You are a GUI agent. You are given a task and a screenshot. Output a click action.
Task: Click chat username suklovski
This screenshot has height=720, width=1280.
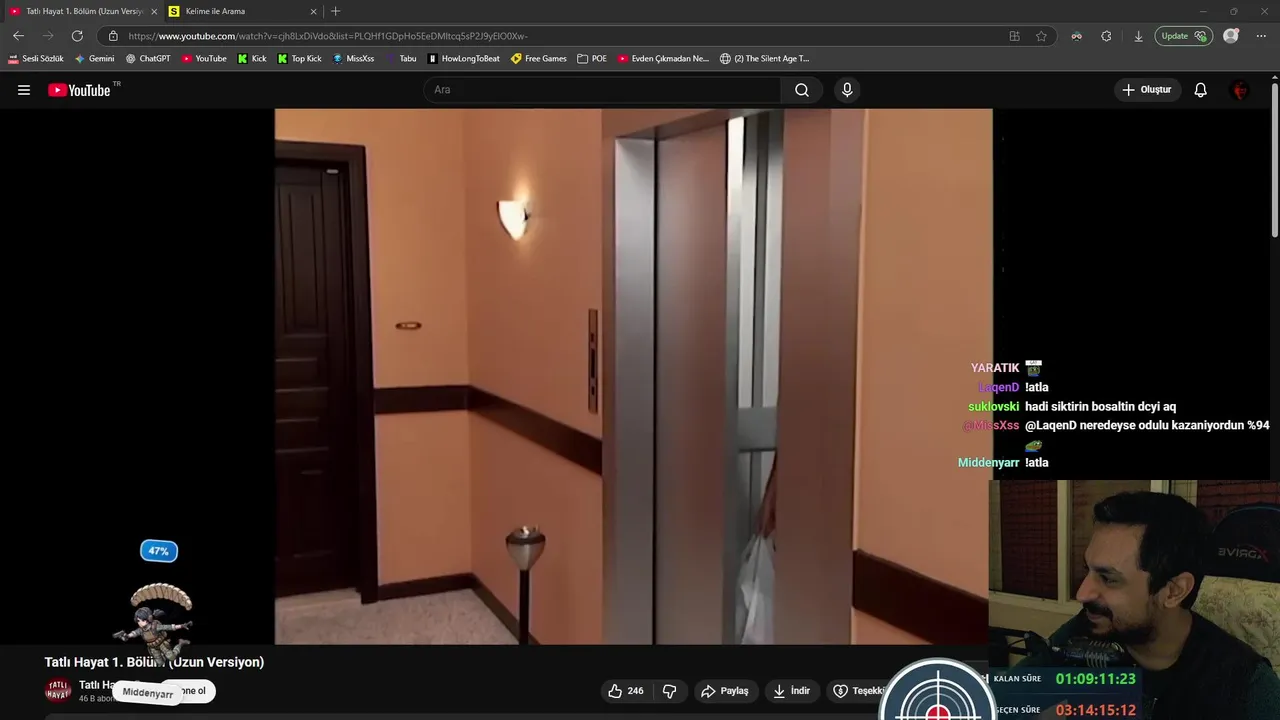(x=993, y=407)
